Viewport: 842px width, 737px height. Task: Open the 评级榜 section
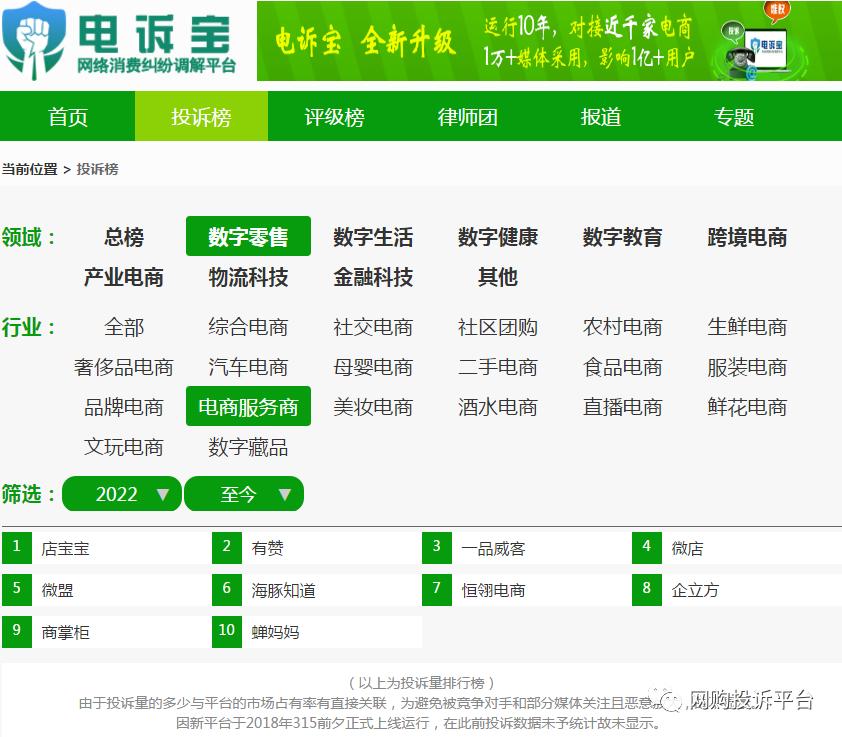click(x=333, y=116)
